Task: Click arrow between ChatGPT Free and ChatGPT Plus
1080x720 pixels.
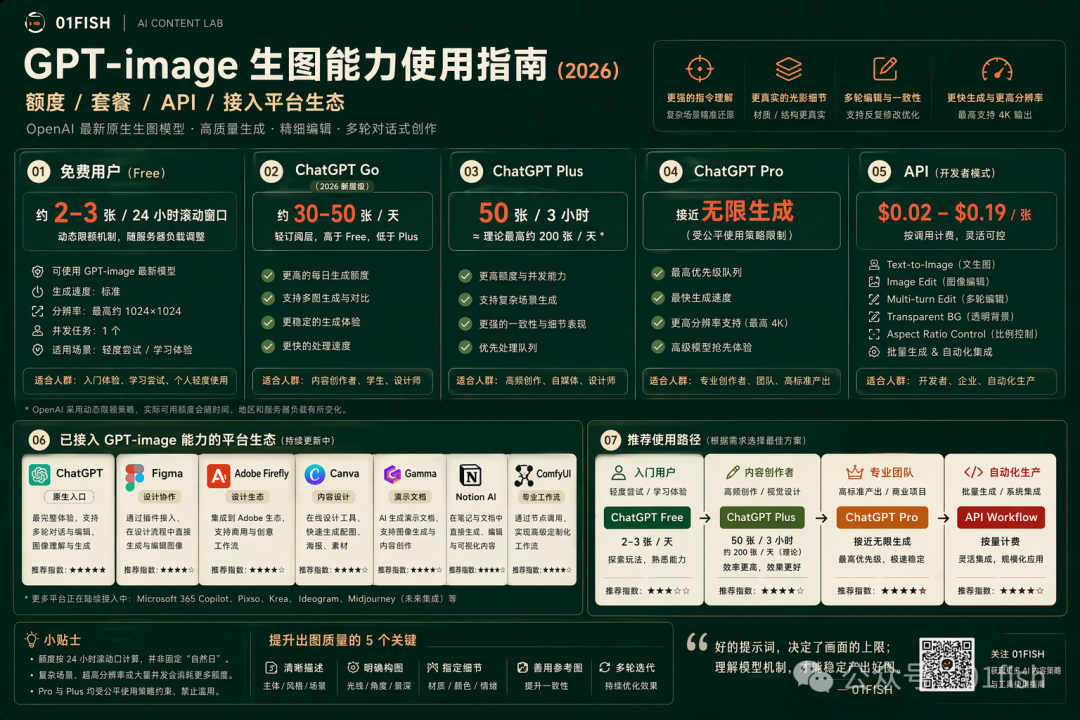Action: coord(704,518)
